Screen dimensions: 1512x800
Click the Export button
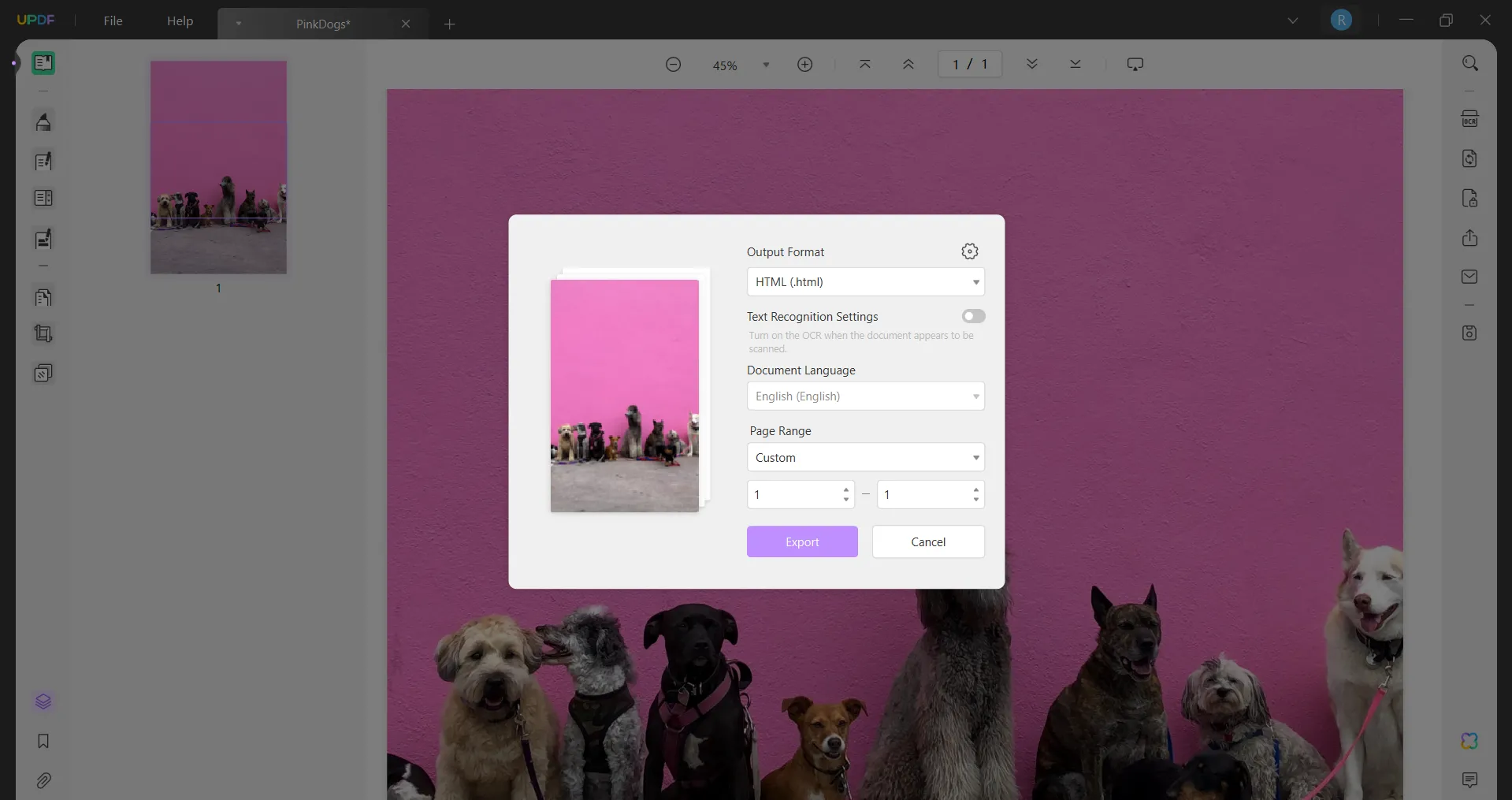802,542
